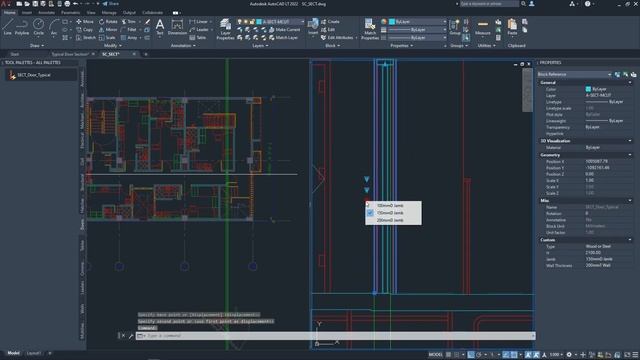Click the Erase tool icon in Modify
This screenshot has height=360, width=640.
point(147,21)
